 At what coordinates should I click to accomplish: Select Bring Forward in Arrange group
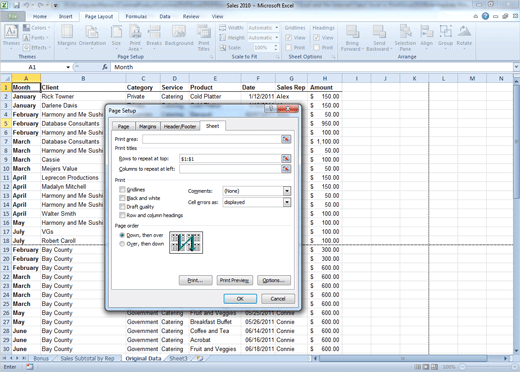(352, 38)
